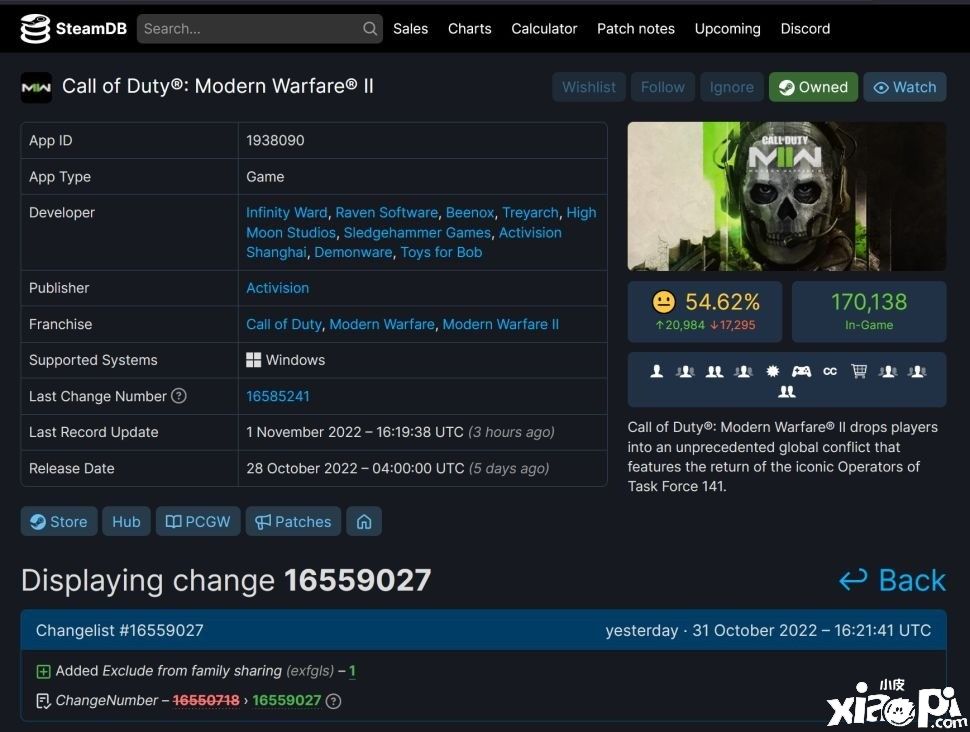Open the Charts menu
Screen dimensions: 970x732
[x=470, y=28]
